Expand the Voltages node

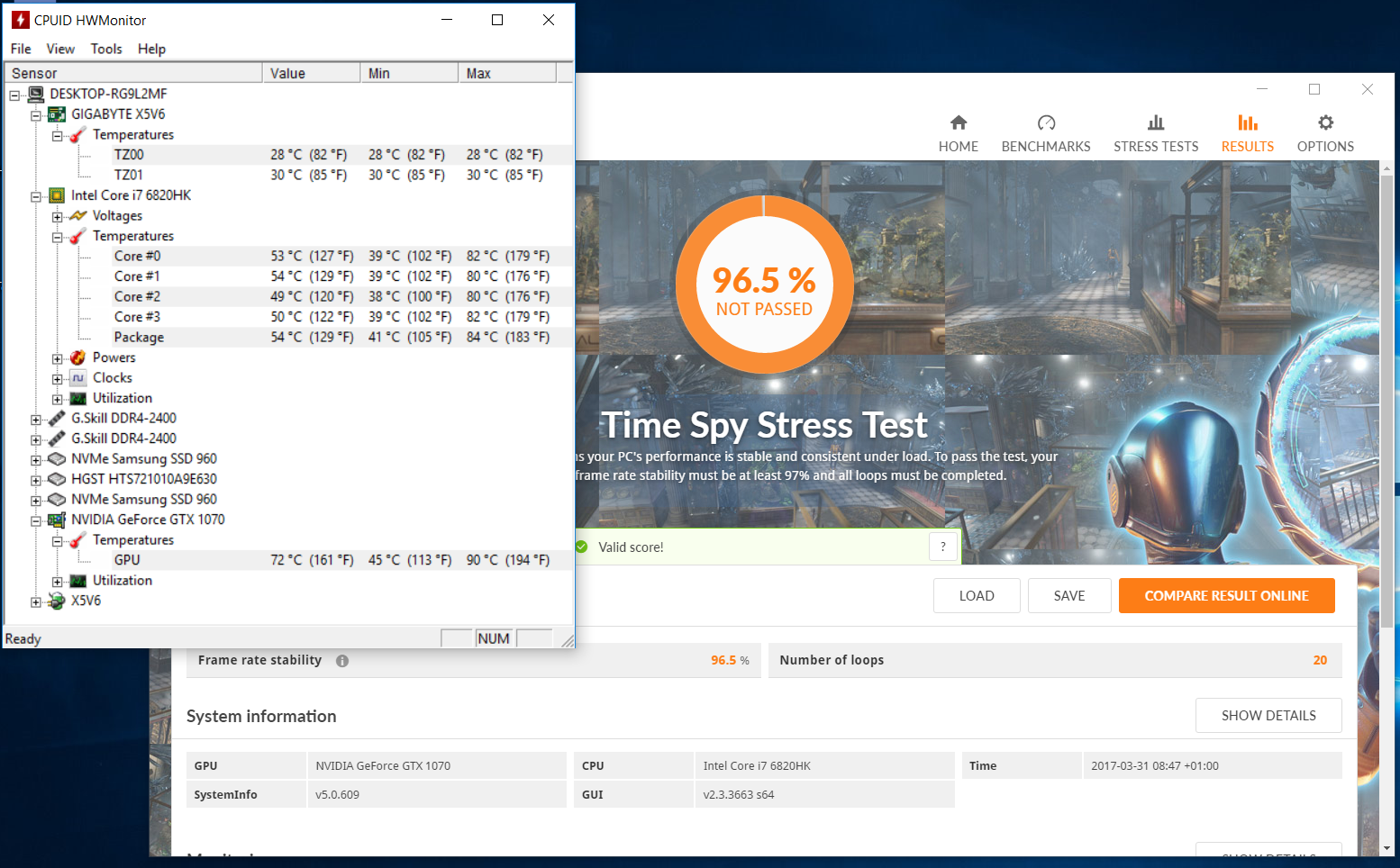pos(58,217)
